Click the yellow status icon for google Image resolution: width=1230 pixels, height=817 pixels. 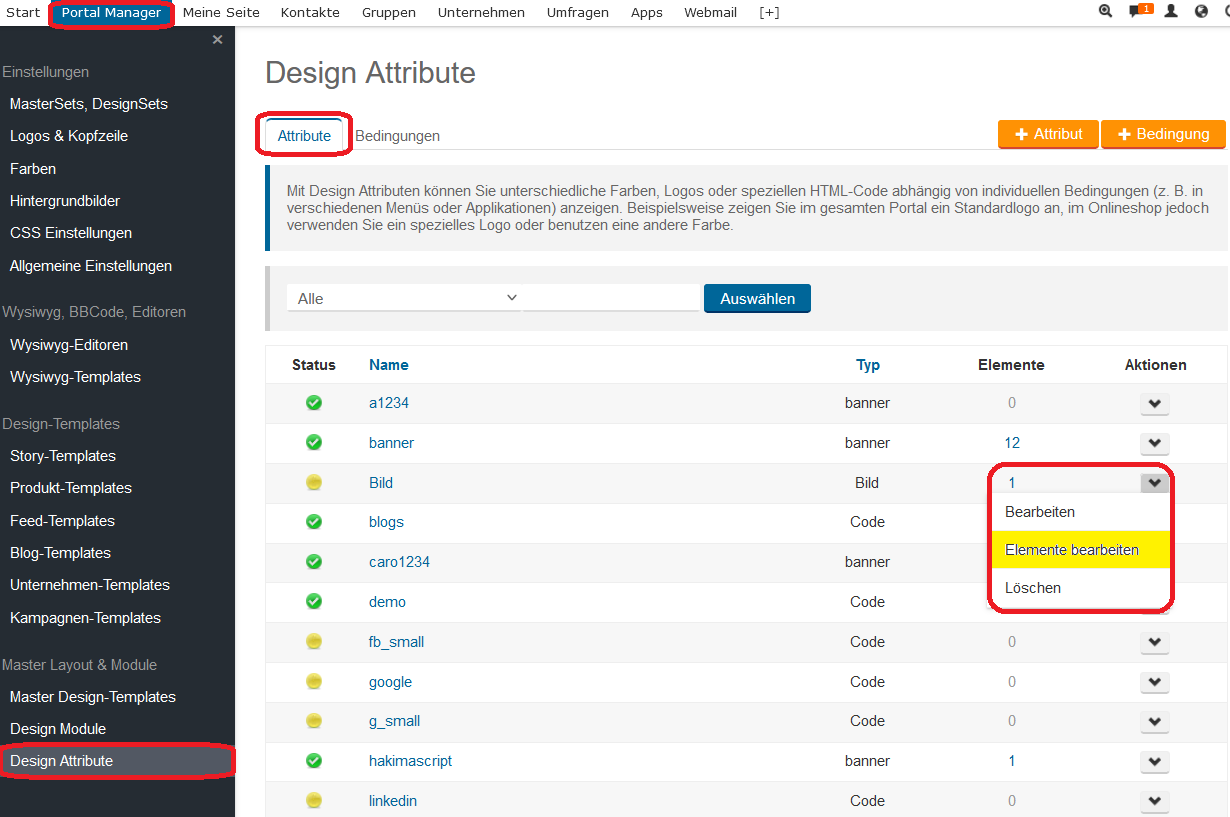314,681
